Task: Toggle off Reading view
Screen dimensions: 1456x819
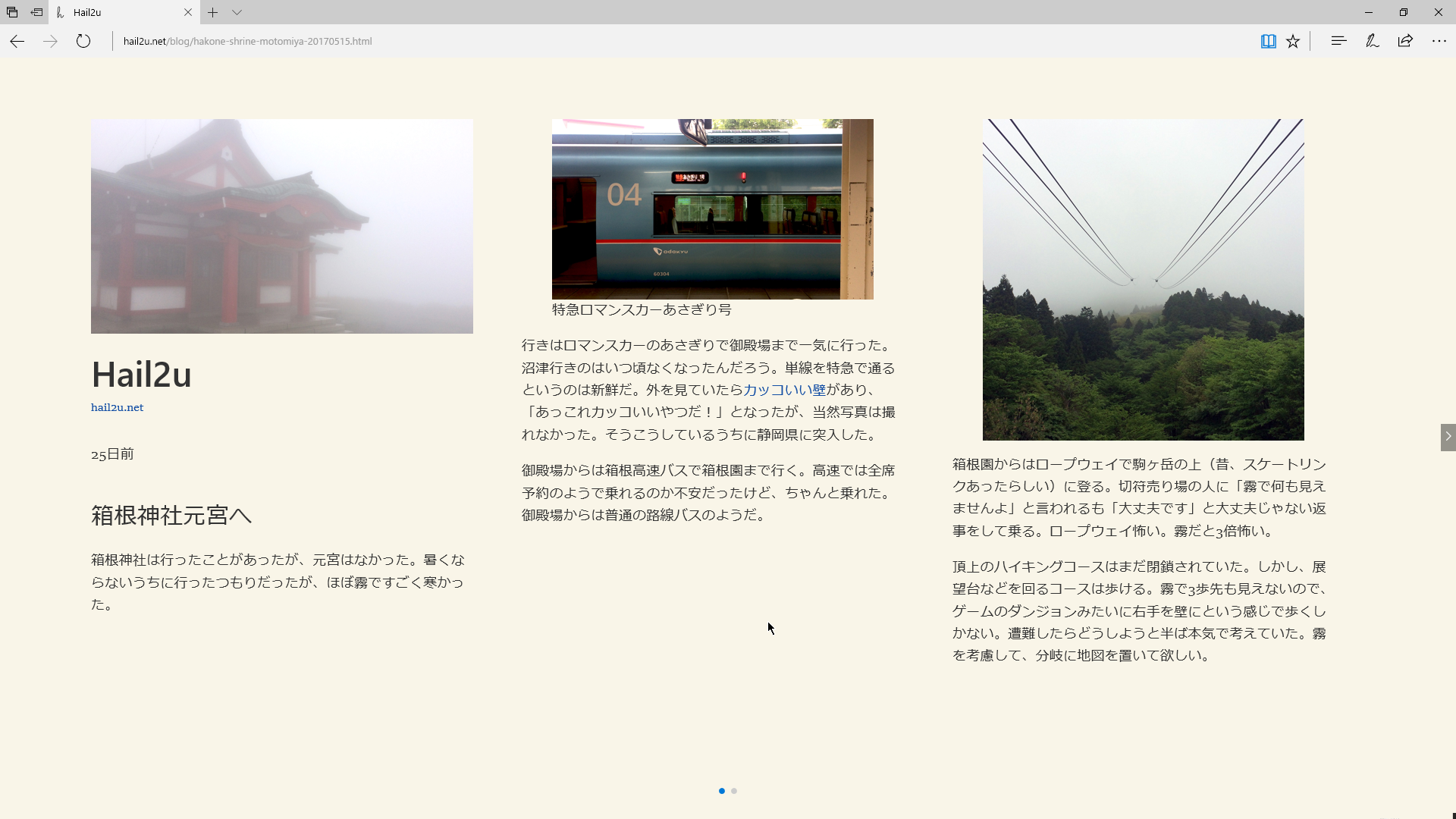Action: 1268,41
